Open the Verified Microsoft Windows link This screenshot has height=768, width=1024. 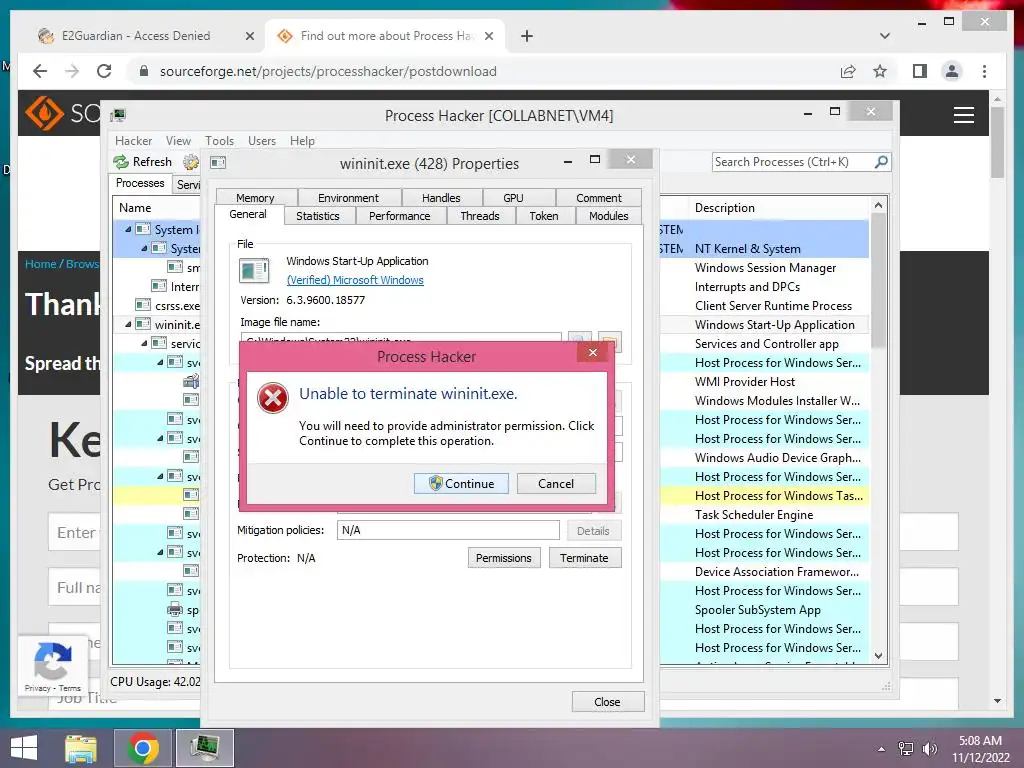click(x=355, y=280)
